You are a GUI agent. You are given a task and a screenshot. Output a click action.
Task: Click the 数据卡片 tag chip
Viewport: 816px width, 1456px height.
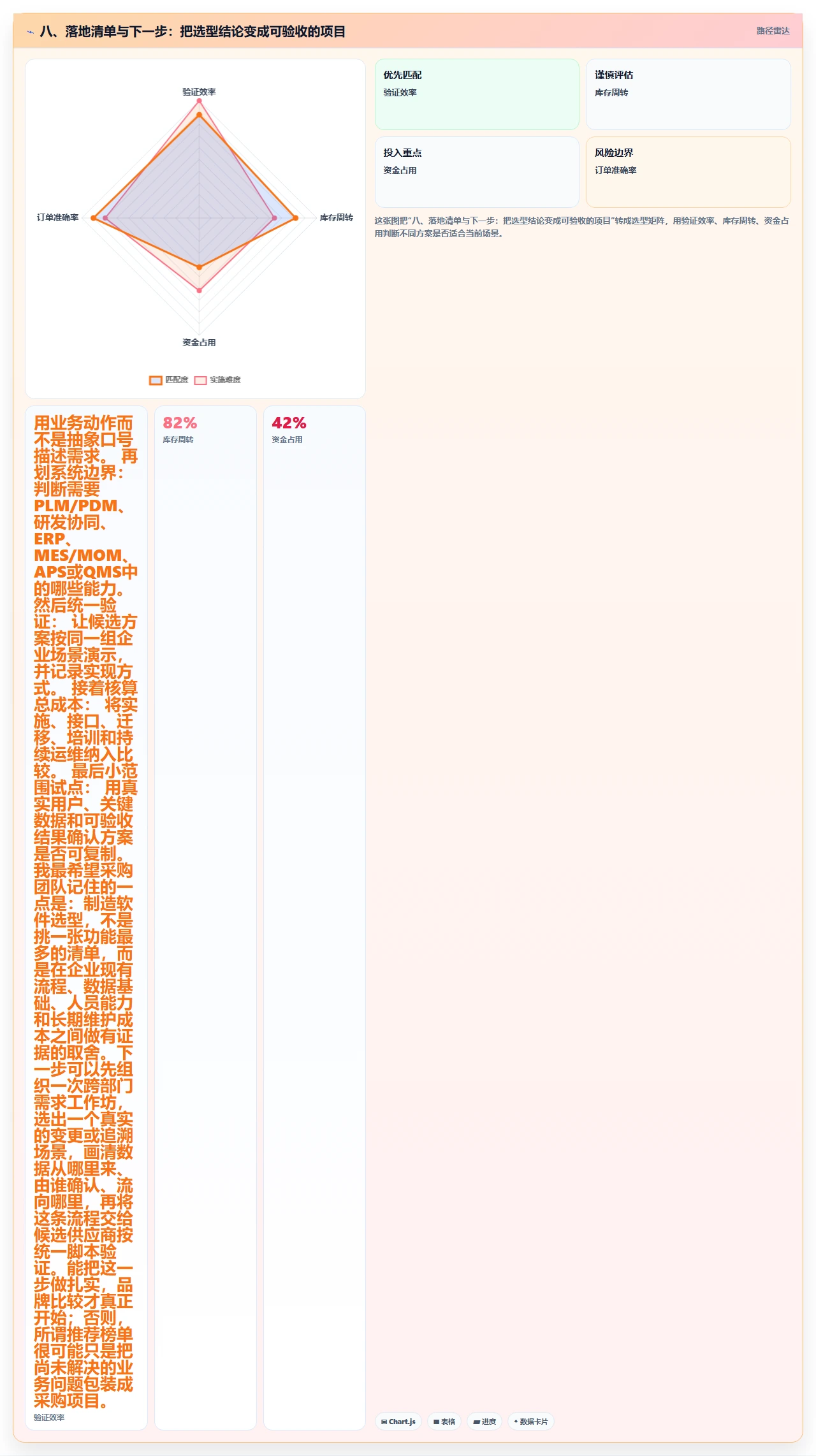point(531,1422)
